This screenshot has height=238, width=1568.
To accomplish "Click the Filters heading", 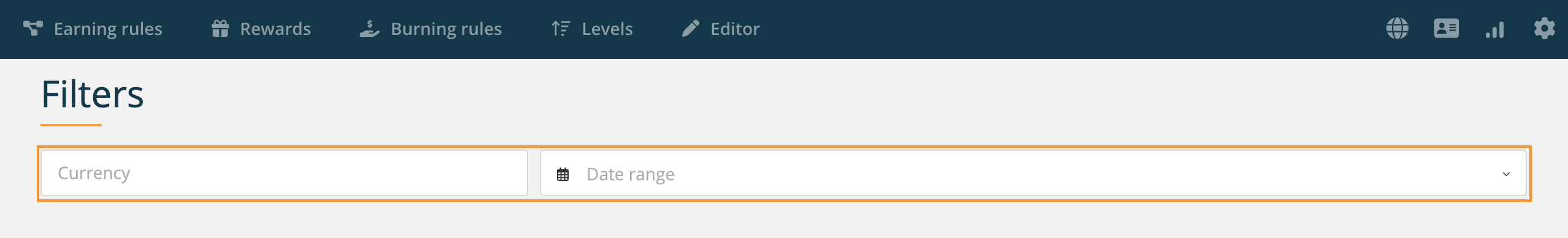I will tap(93, 94).
